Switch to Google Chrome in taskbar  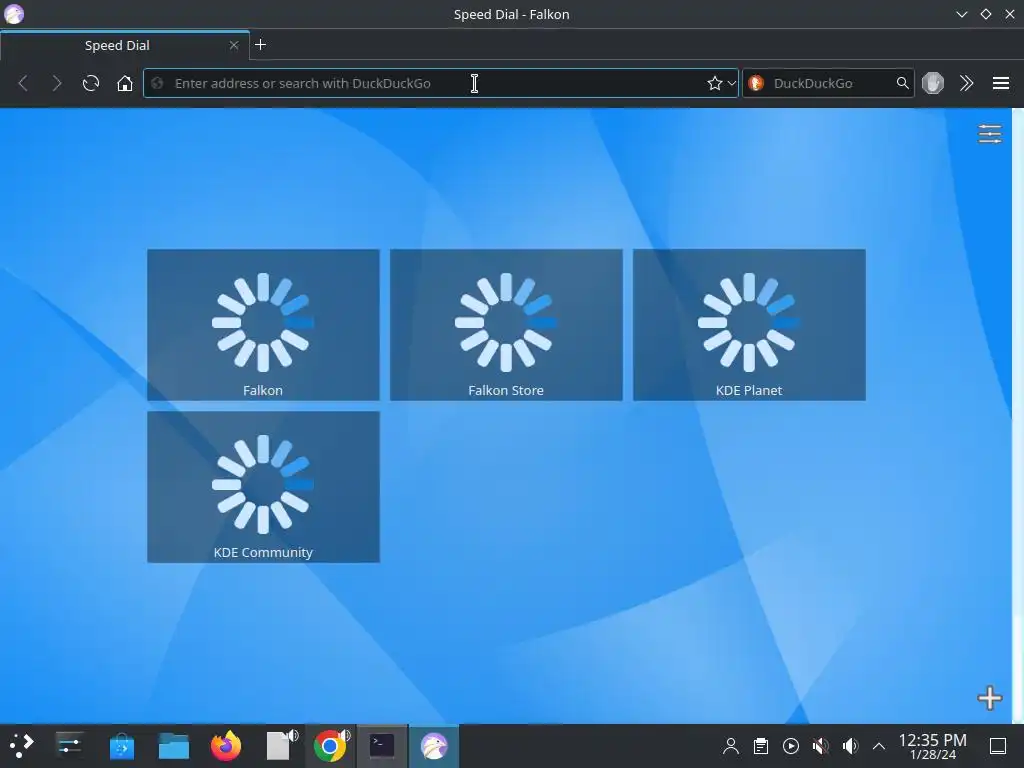(330, 745)
